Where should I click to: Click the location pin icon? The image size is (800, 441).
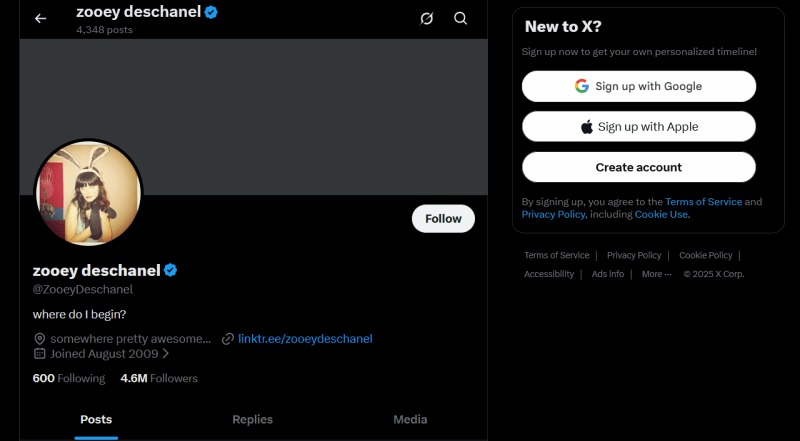point(39,339)
